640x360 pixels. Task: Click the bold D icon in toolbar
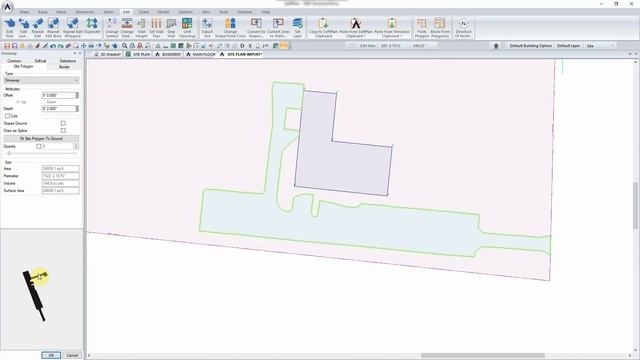242,46
